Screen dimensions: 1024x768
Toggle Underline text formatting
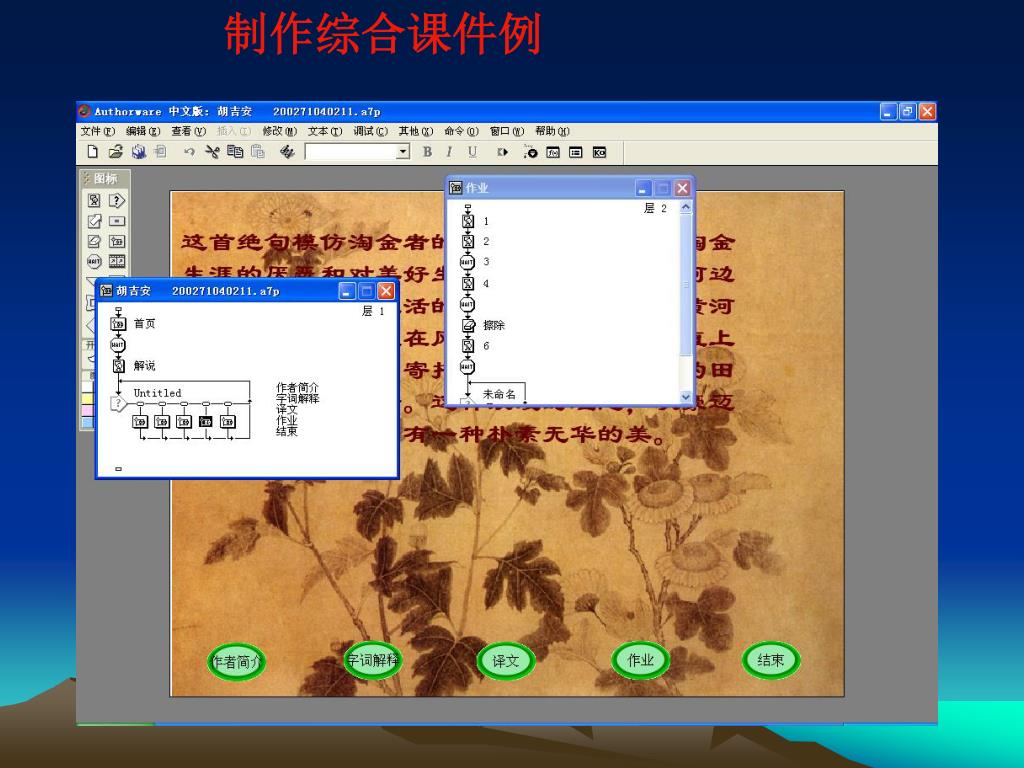472,152
